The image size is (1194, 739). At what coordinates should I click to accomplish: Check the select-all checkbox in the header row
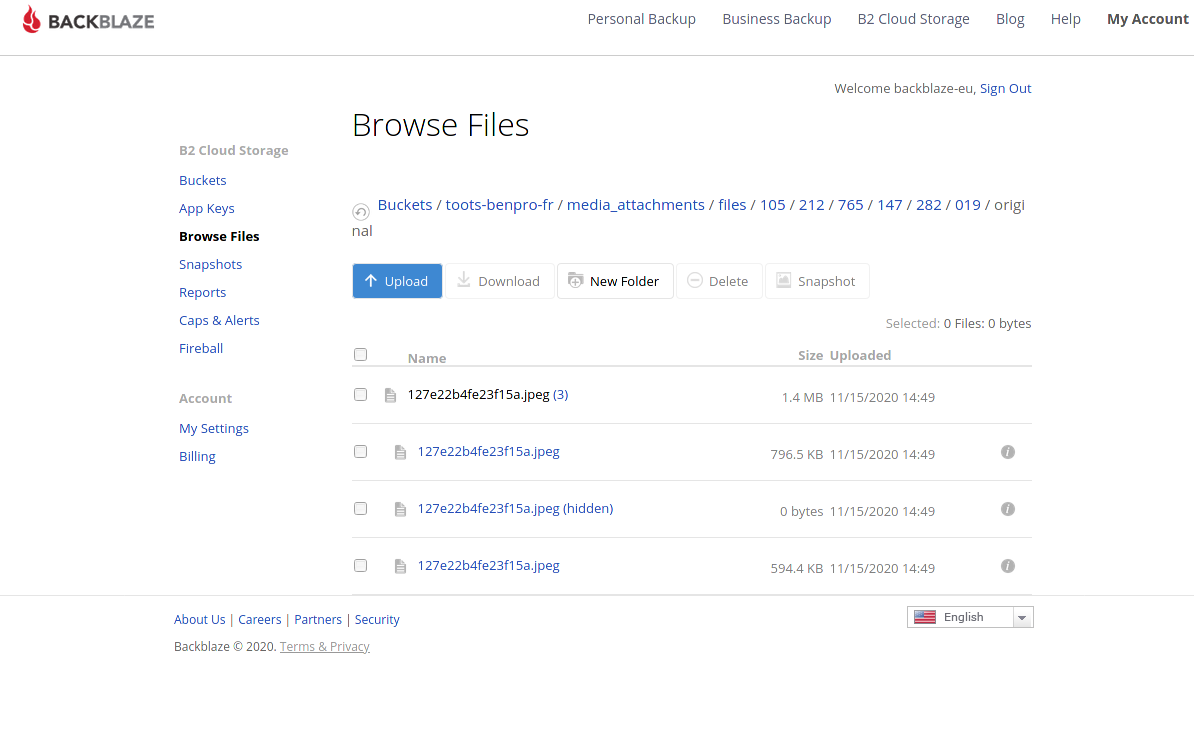360,354
